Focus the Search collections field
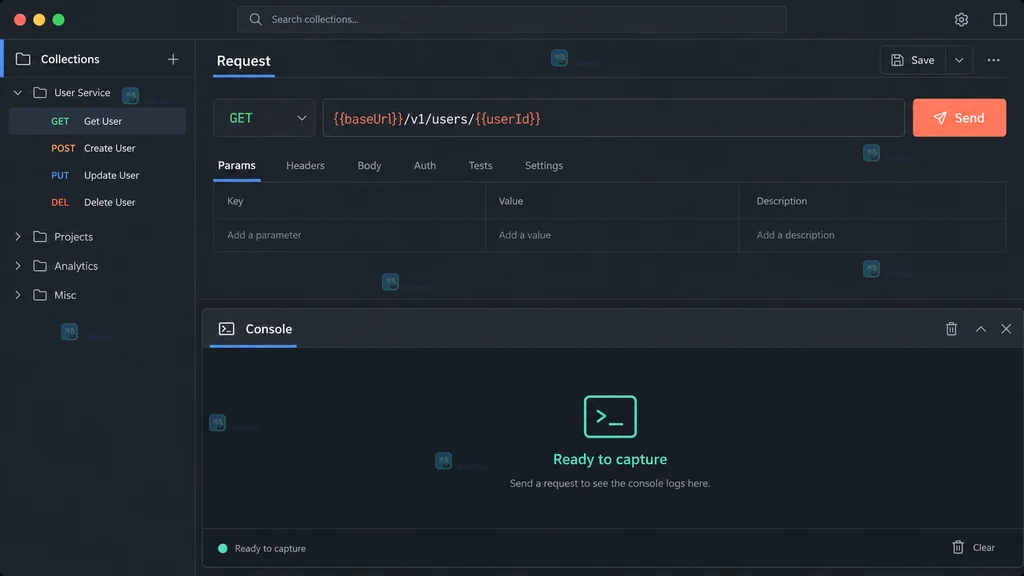The image size is (1024, 576). click(511, 20)
